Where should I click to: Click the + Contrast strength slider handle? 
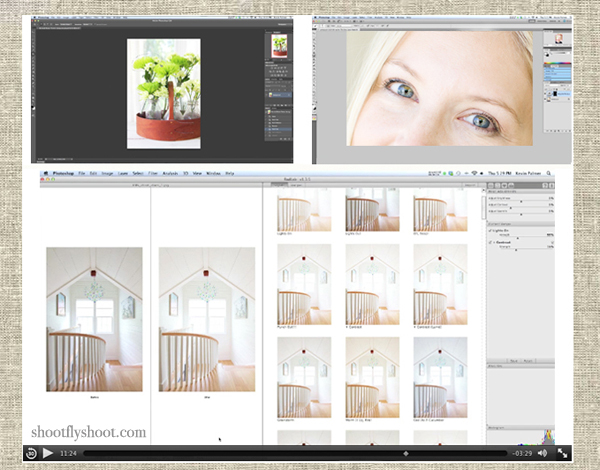516,250
